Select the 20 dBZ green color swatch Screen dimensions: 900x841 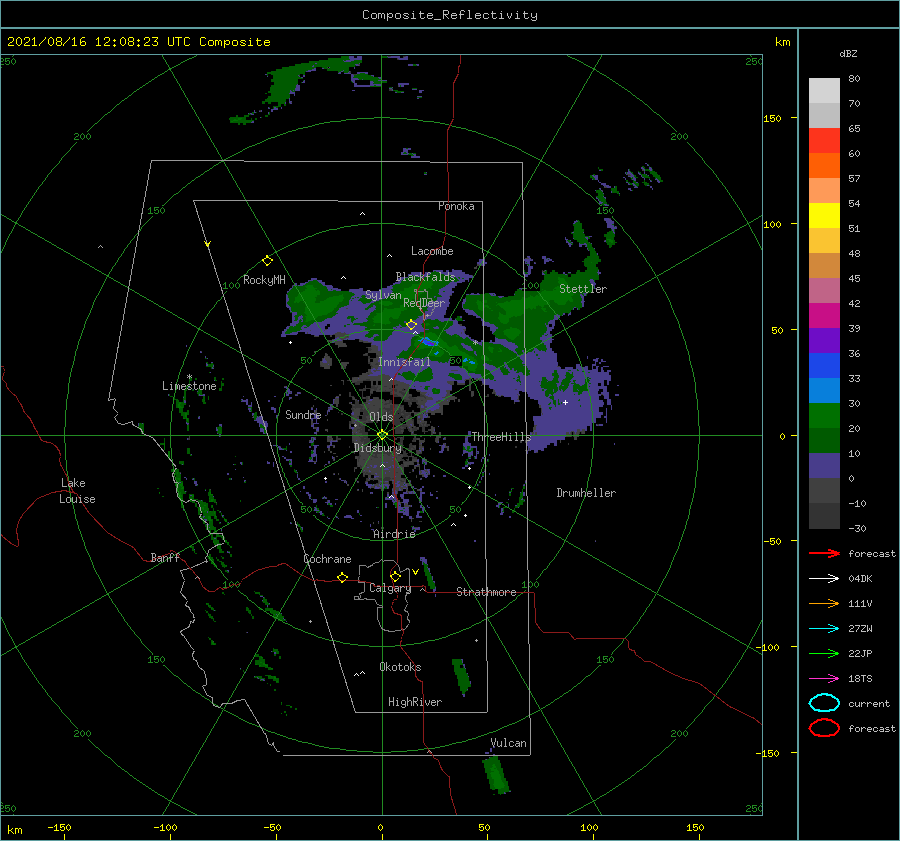coord(824,415)
